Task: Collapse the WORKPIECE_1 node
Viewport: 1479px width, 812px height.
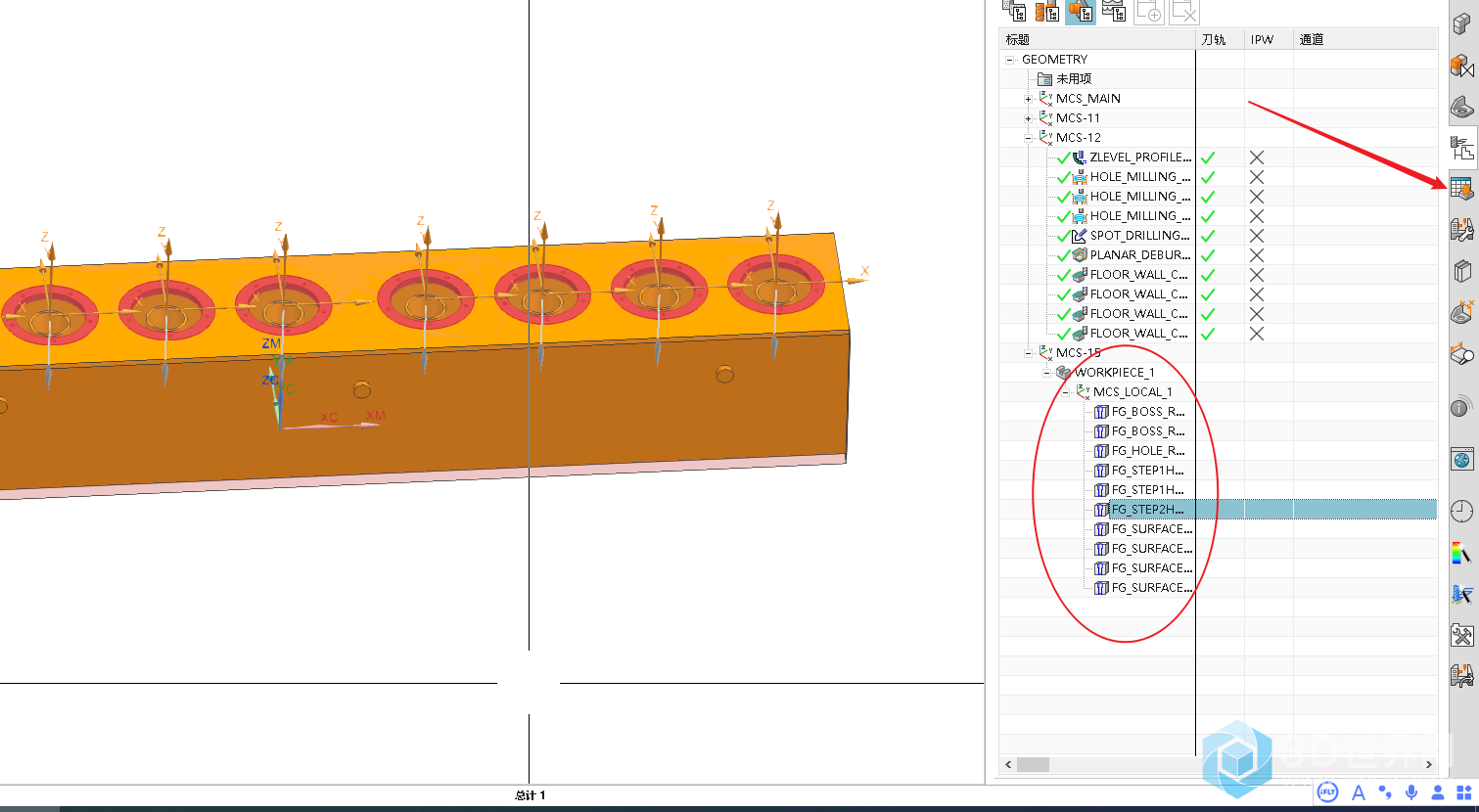Action: click(1046, 373)
